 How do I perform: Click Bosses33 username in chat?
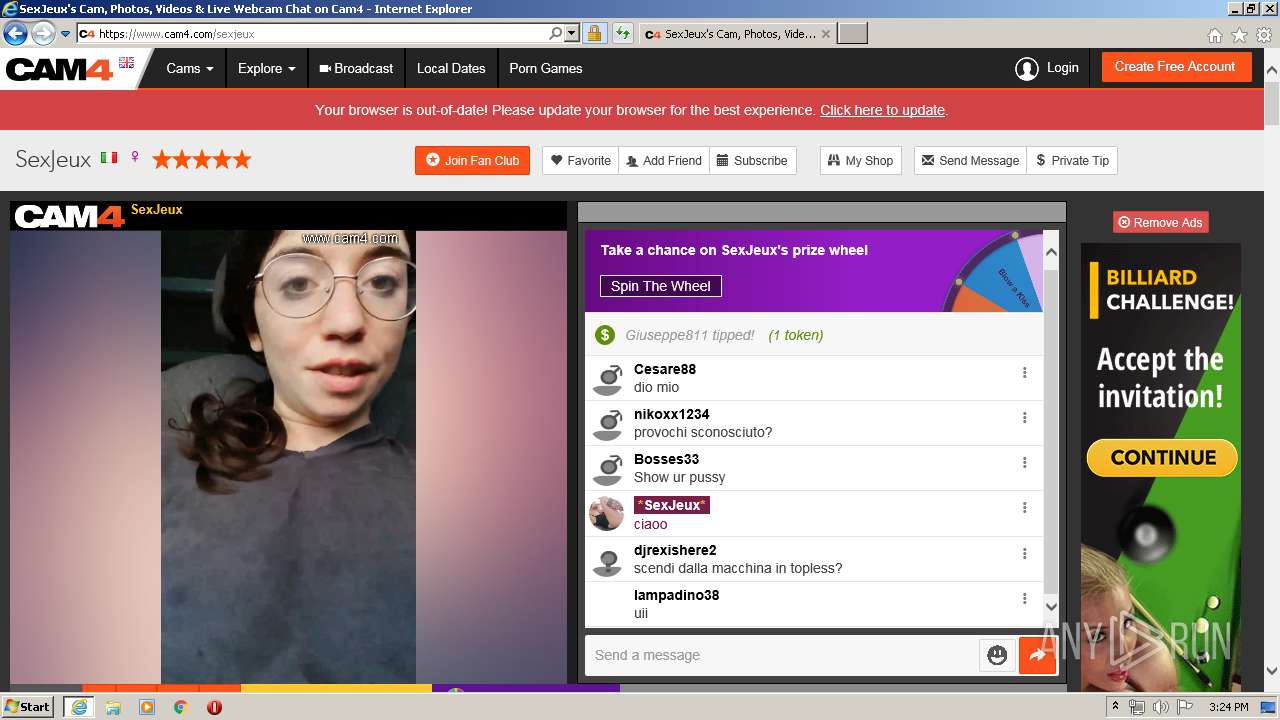point(666,459)
